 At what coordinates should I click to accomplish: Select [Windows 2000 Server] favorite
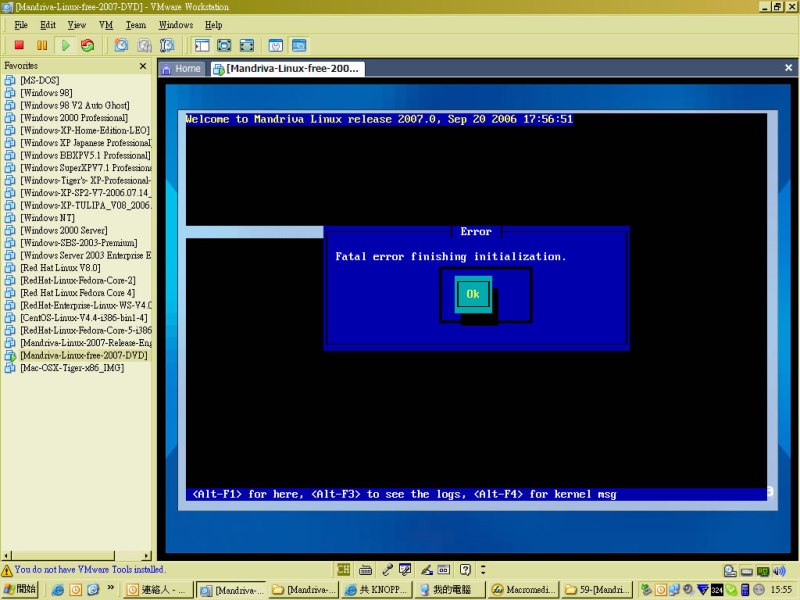point(64,230)
